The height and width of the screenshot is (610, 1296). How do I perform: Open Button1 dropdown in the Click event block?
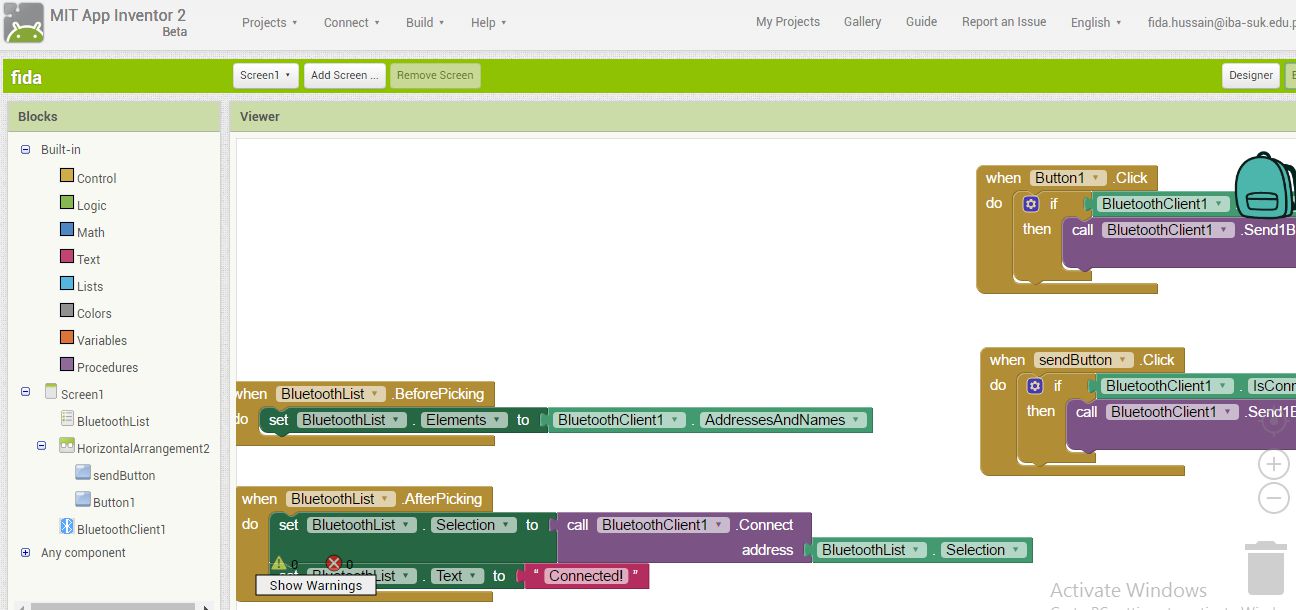click(x=1068, y=178)
